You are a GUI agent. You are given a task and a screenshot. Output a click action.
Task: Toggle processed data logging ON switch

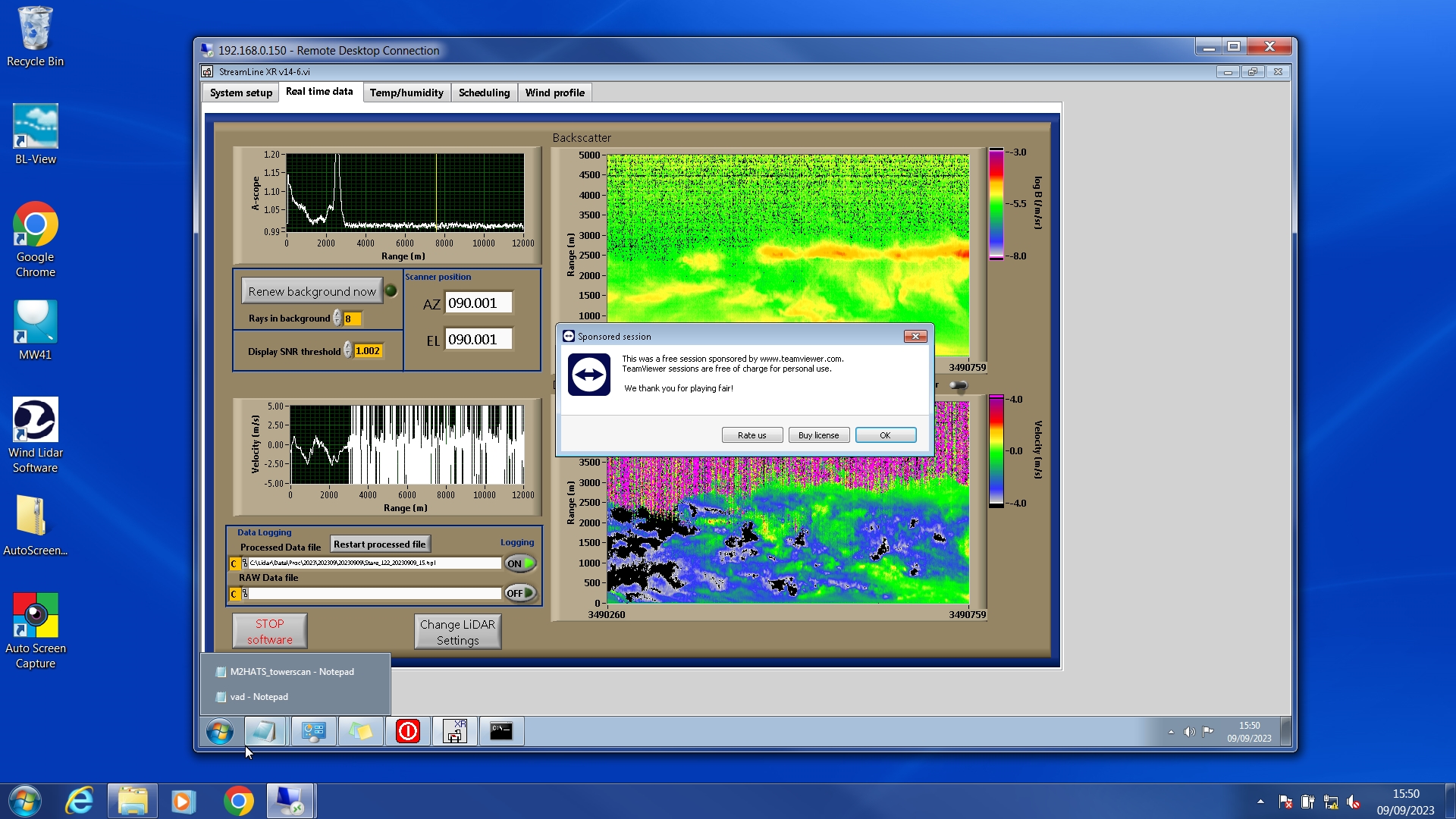pyautogui.click(x=520, y=563)
